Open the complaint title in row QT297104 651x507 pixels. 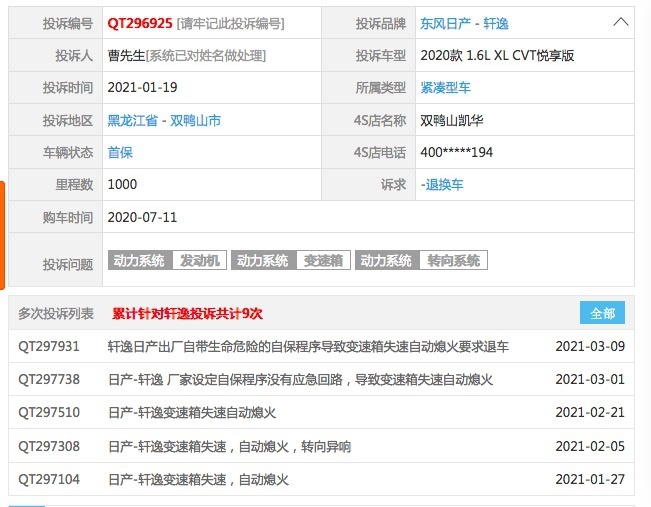(198, 479)
